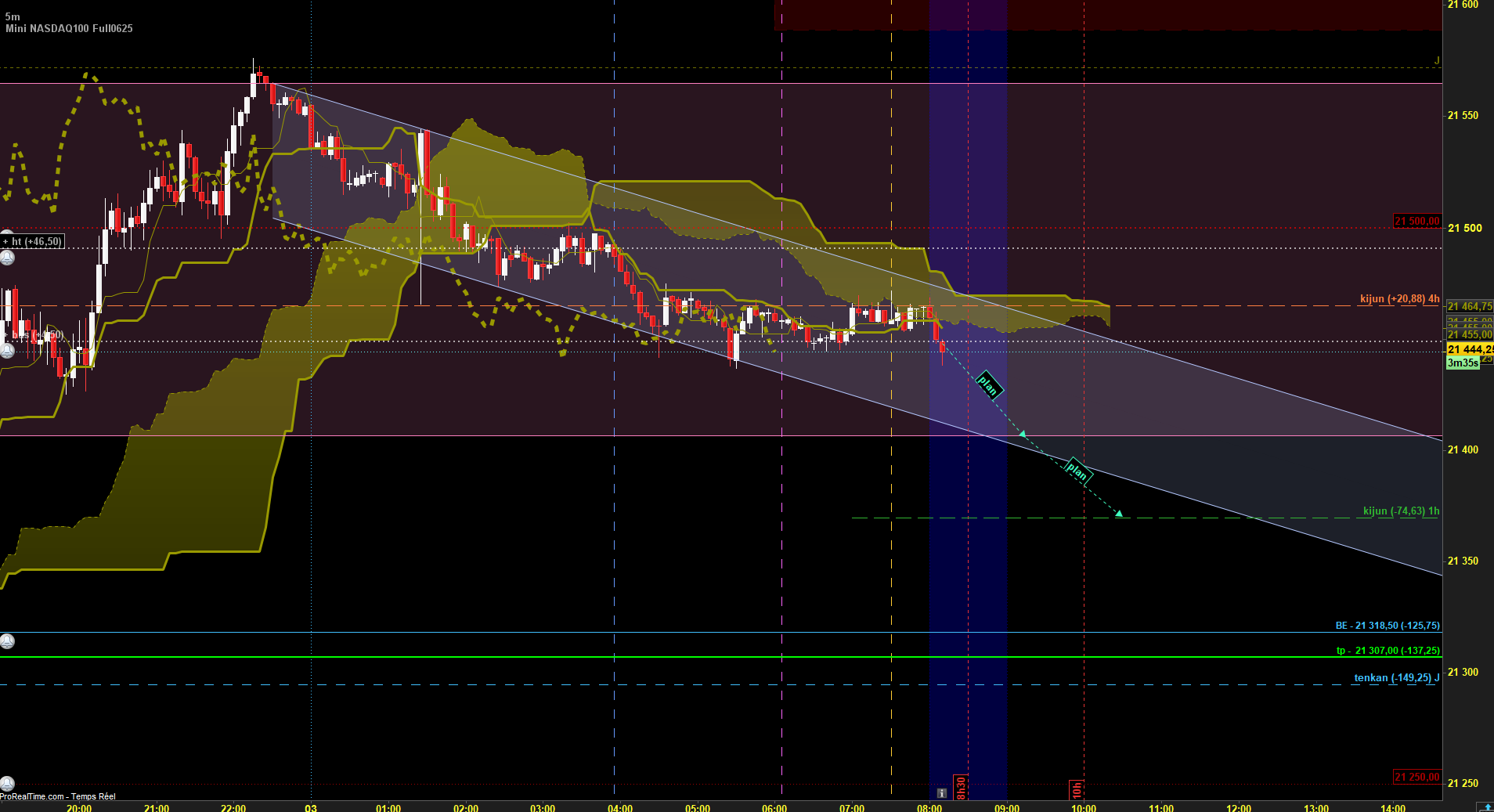Click 21 350 on the price axis
1494x812 pixels.
tap(1463, 561)
